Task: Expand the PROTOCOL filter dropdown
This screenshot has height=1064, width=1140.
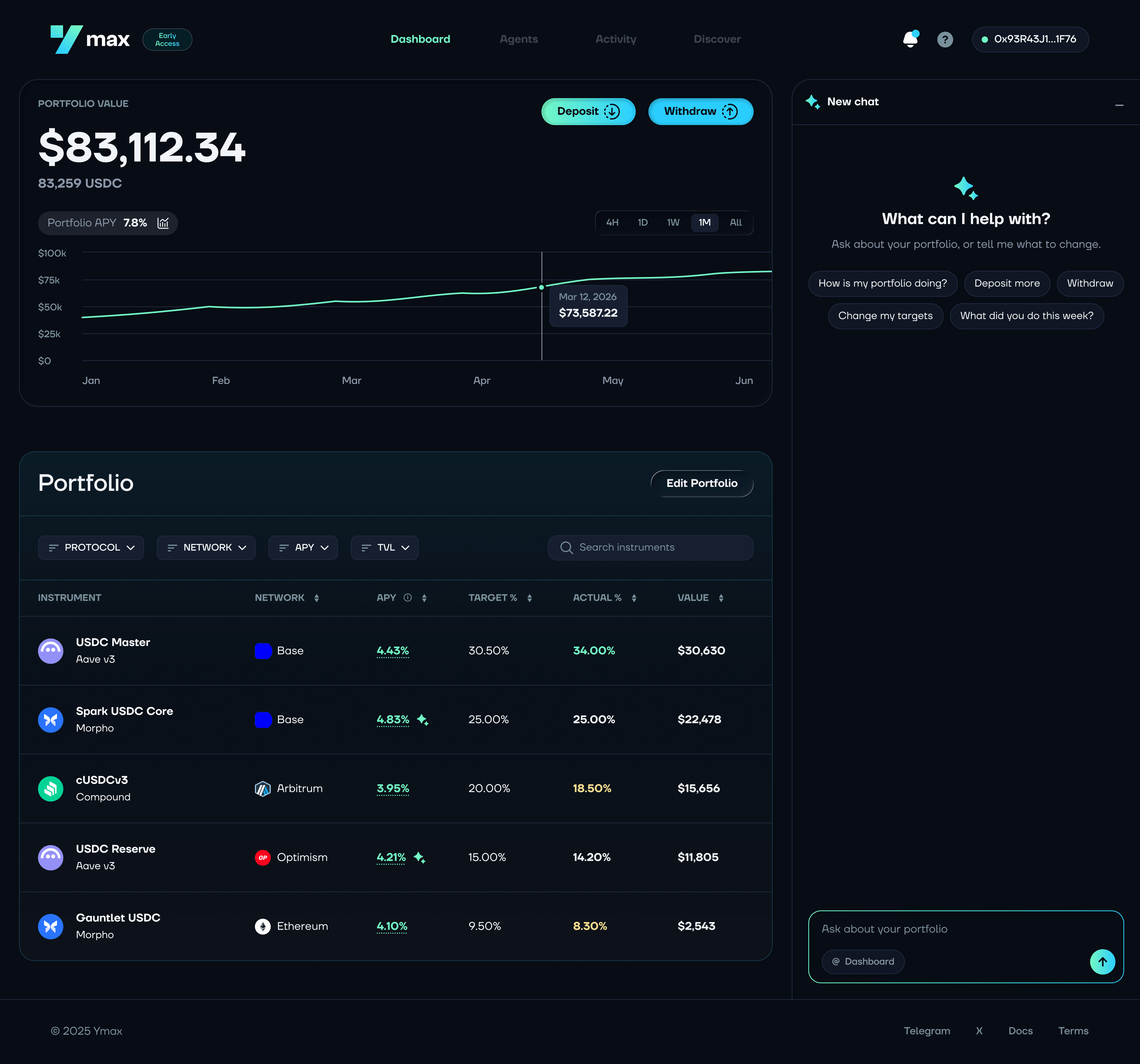Action: coord(91,548)
